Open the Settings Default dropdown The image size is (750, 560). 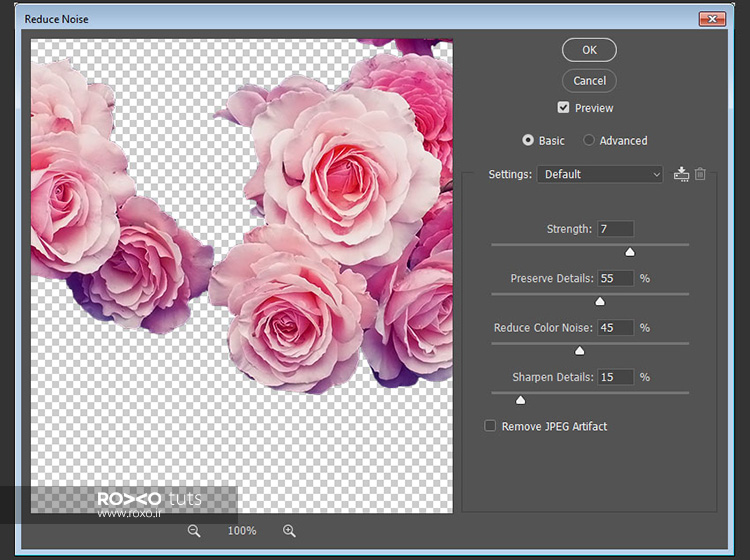click(600, 174)
